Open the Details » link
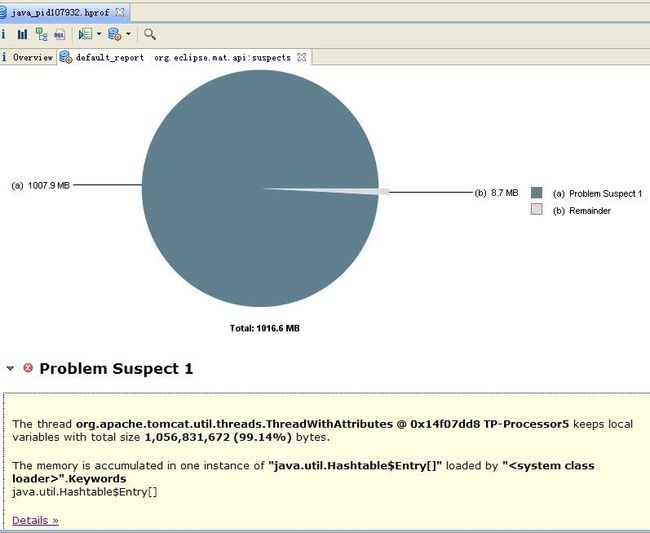 click(x=35, y=520)
